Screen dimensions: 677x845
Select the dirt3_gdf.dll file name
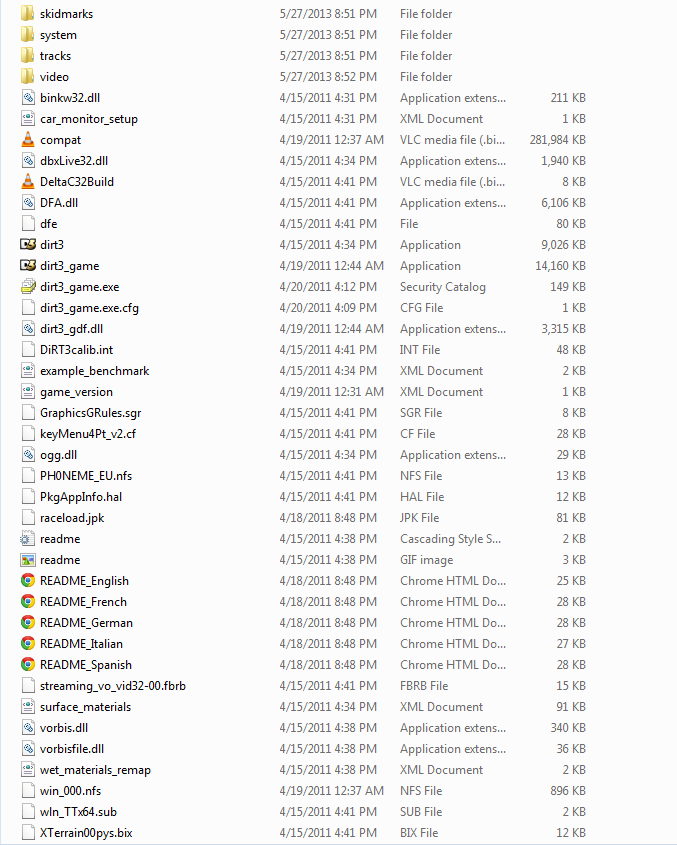71,329
